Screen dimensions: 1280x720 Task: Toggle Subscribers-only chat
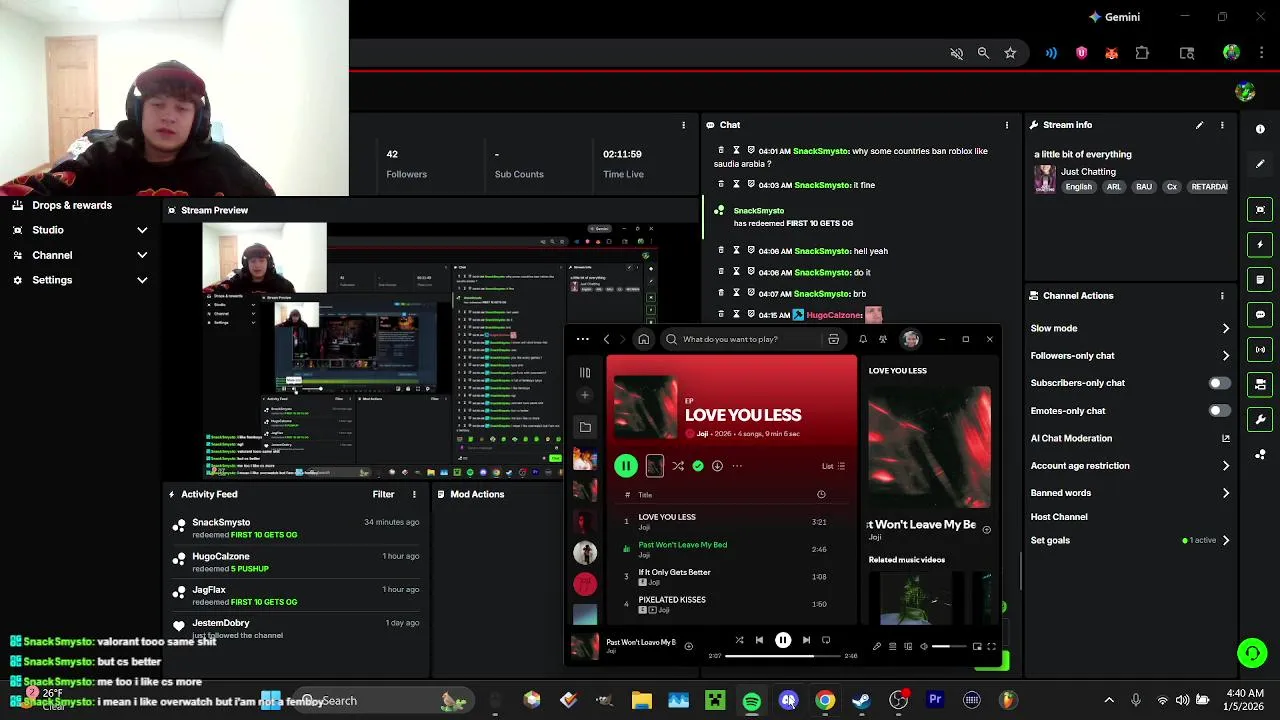pyautogui.click(x=1219, y=383)
